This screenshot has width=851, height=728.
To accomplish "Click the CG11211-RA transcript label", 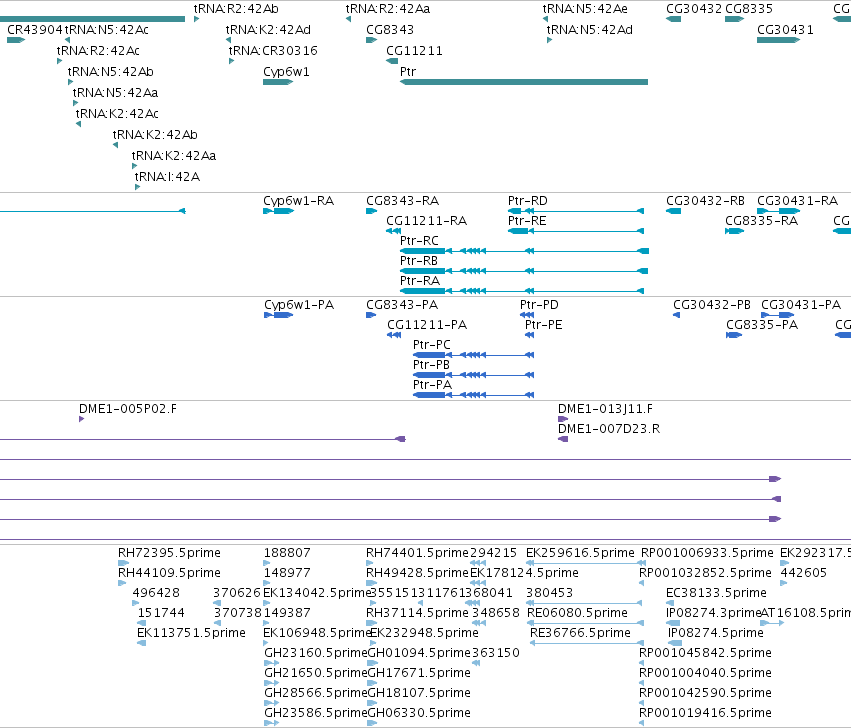I will (x=427, y=221).
